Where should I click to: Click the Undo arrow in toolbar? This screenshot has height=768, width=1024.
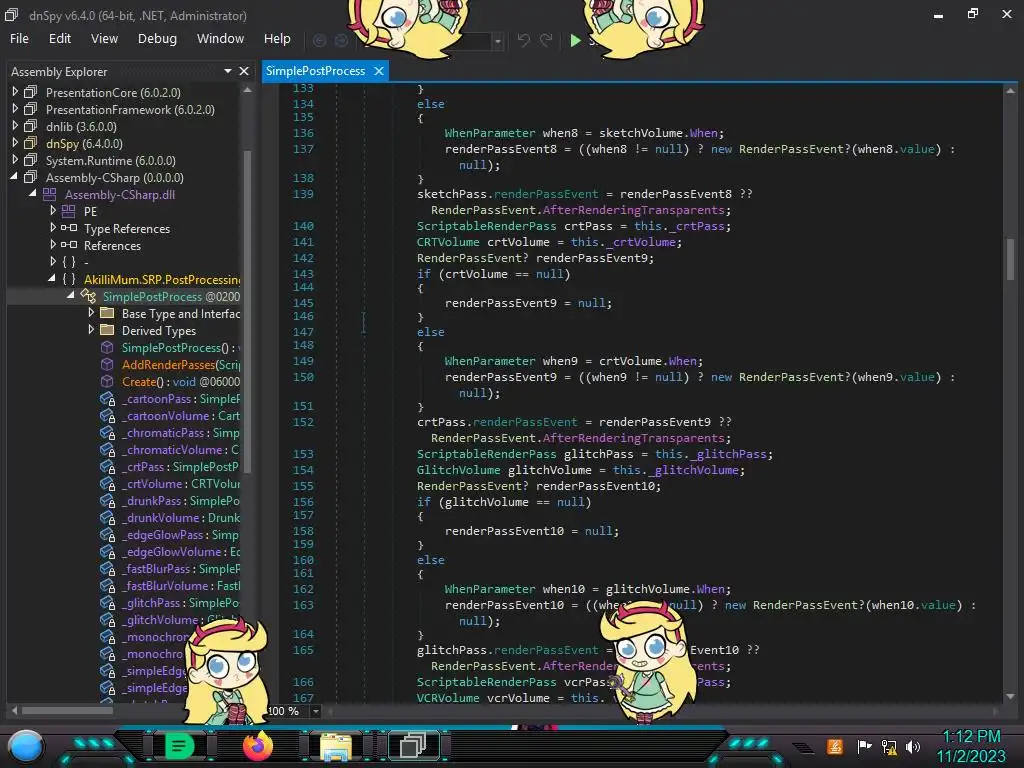[524, 40]
